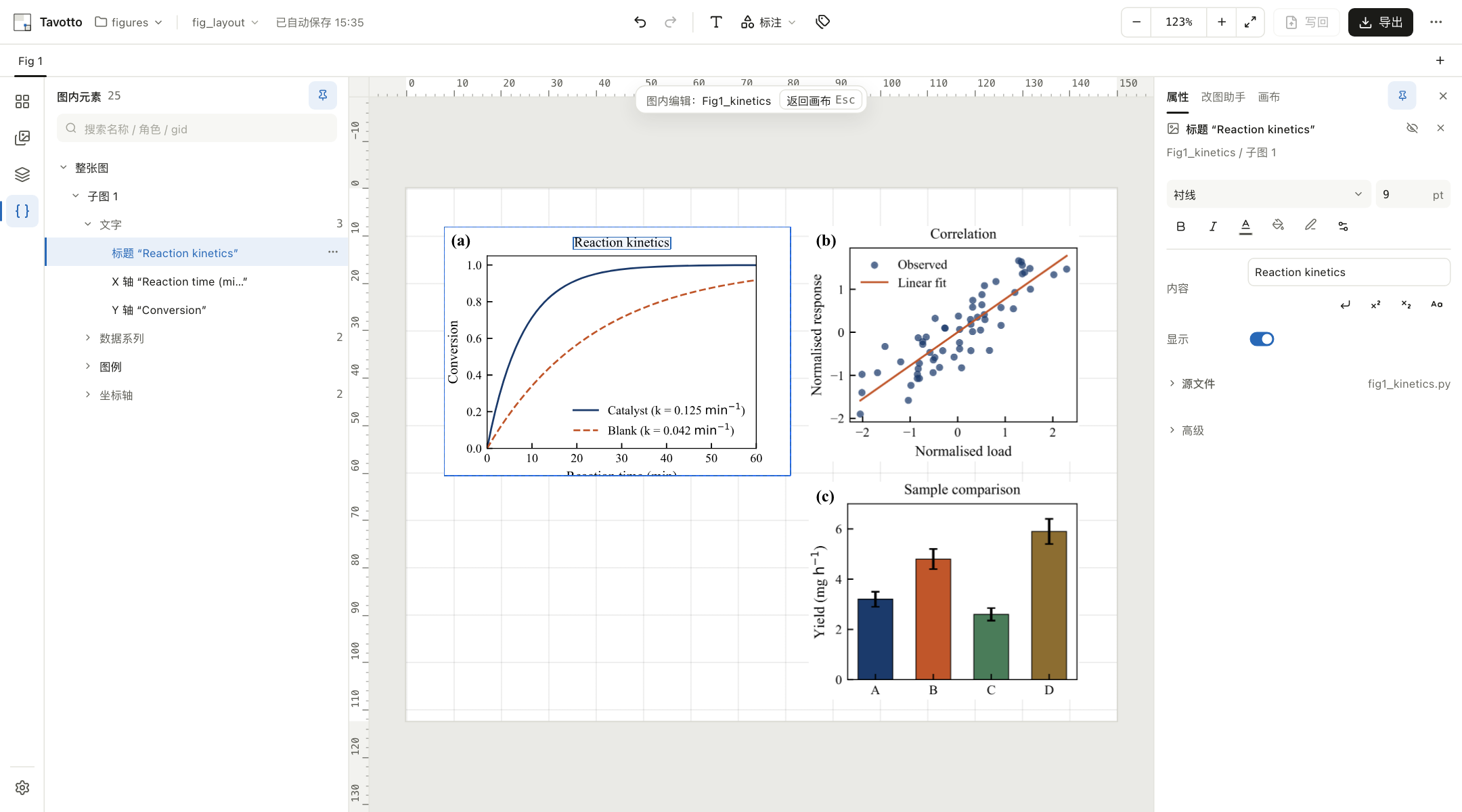Select the Correlation subplot title on canvas
This screenshot has height=812, width=1462.
coord(963,233)
